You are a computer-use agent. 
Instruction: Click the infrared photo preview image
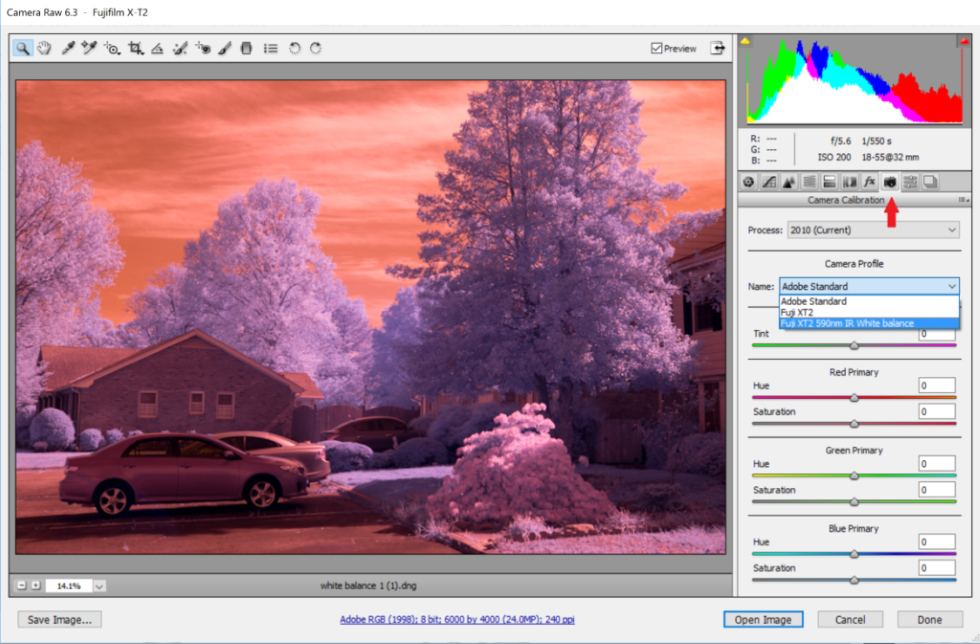click(371, 317)
